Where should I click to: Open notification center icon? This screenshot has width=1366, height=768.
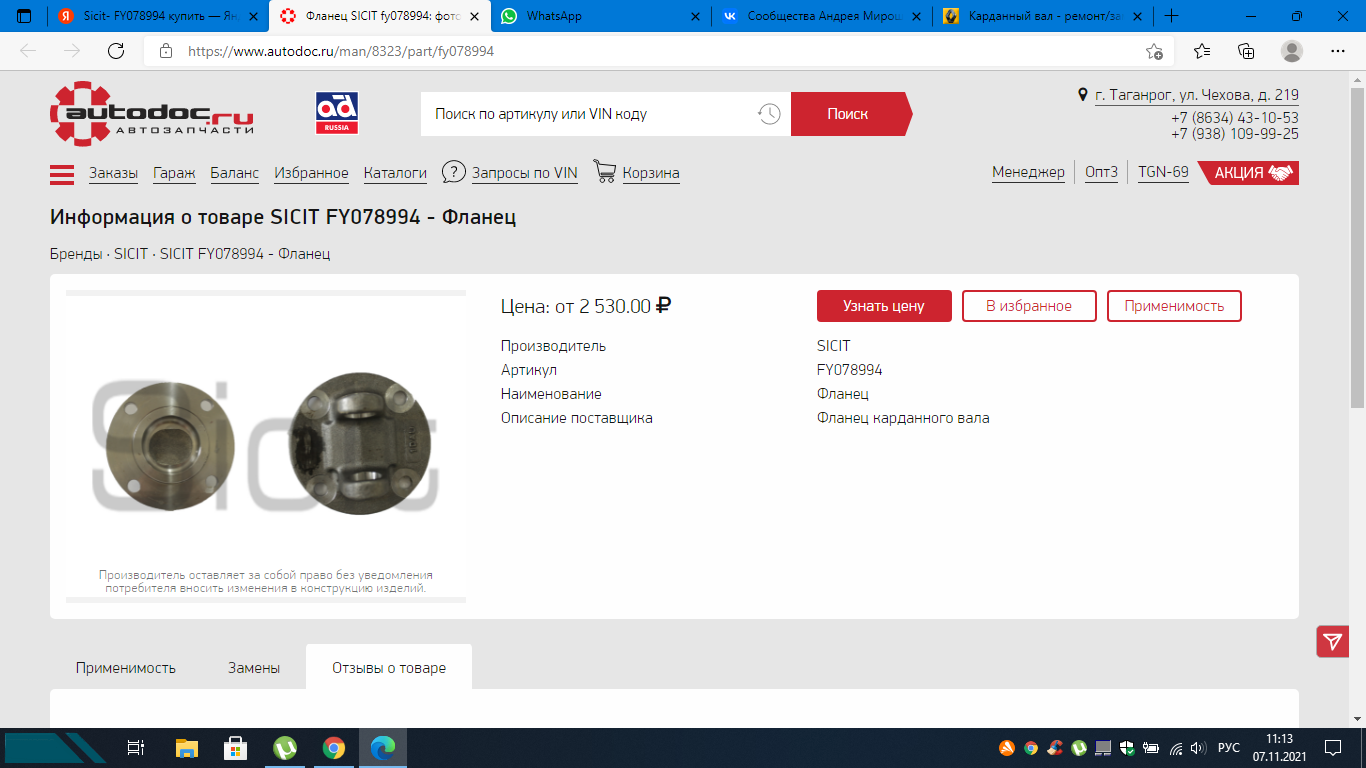pyautogui.click(x=1333, y=748)
